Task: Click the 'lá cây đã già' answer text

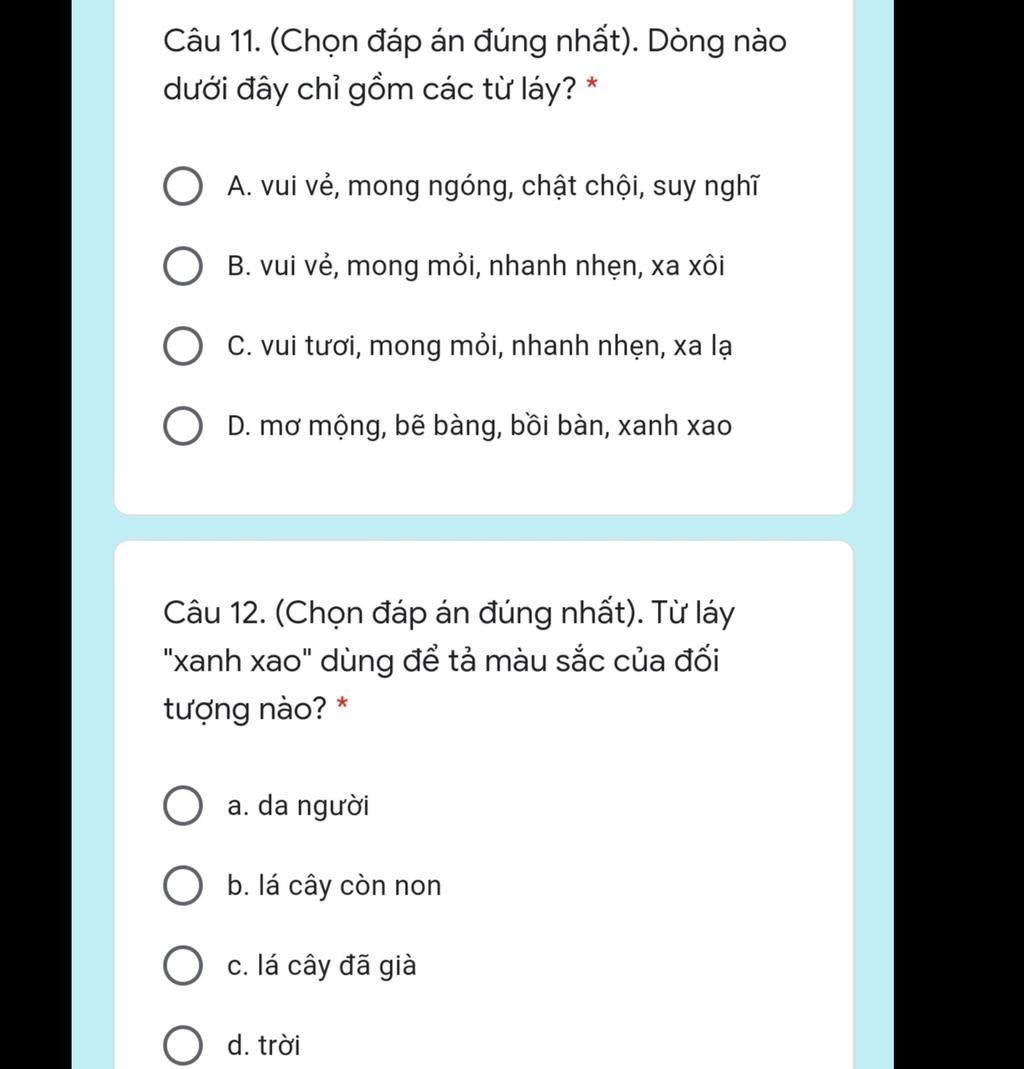Action: 337,965
